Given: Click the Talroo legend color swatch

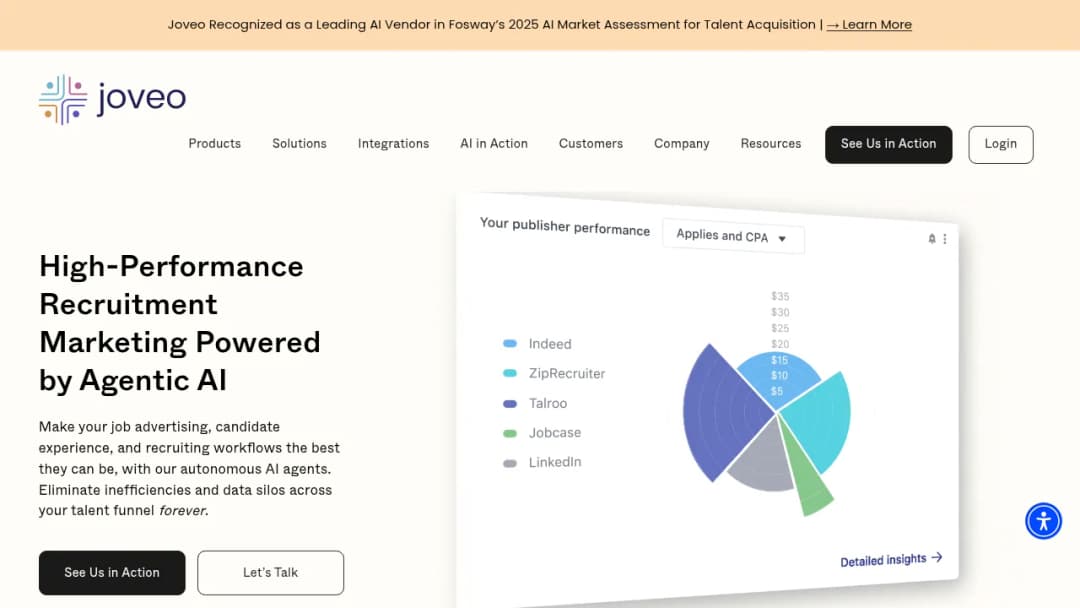Looking at the screenshot, I should tap(510, 403).
